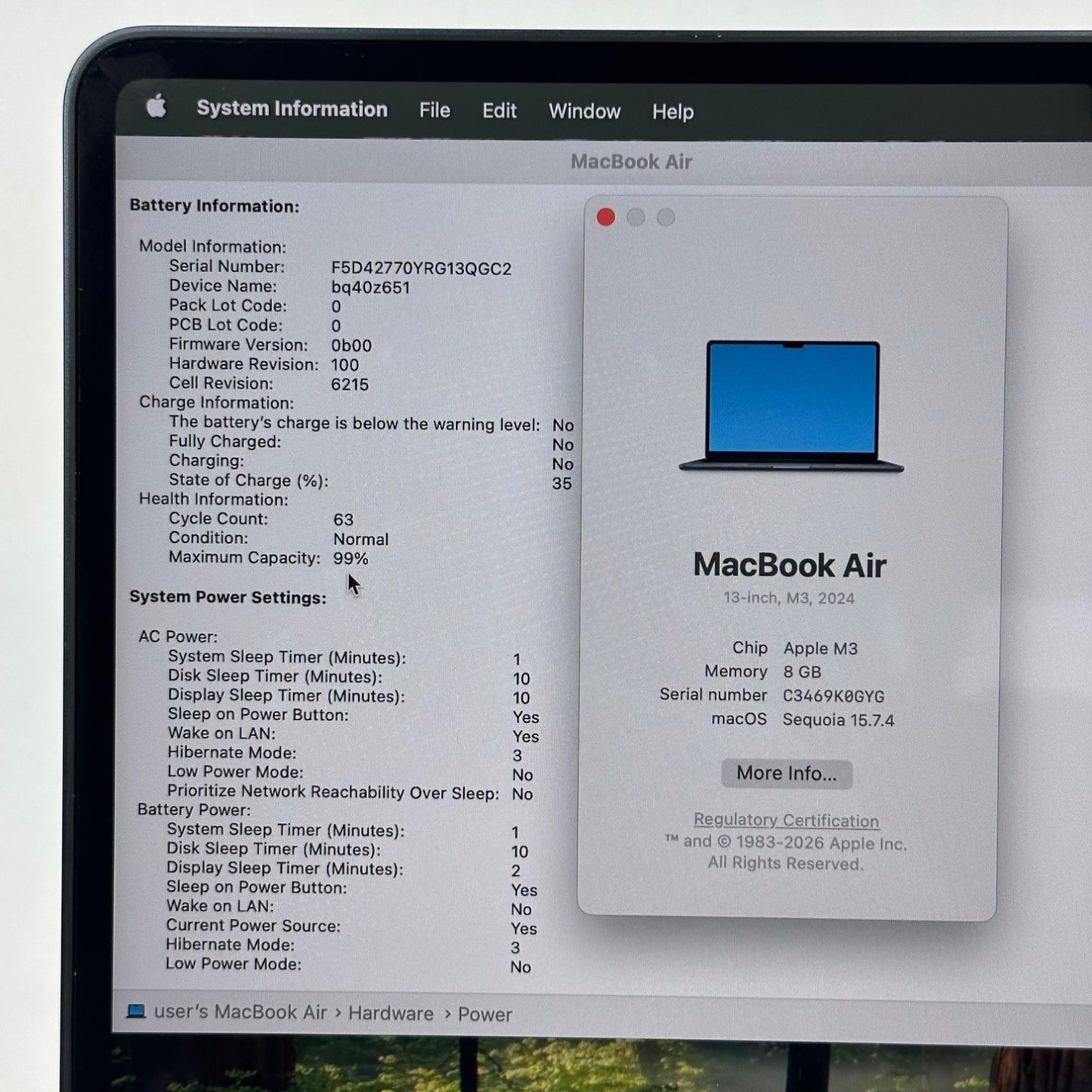
Task: Click the computer icon in path bar
Action: pos(136,1011)
